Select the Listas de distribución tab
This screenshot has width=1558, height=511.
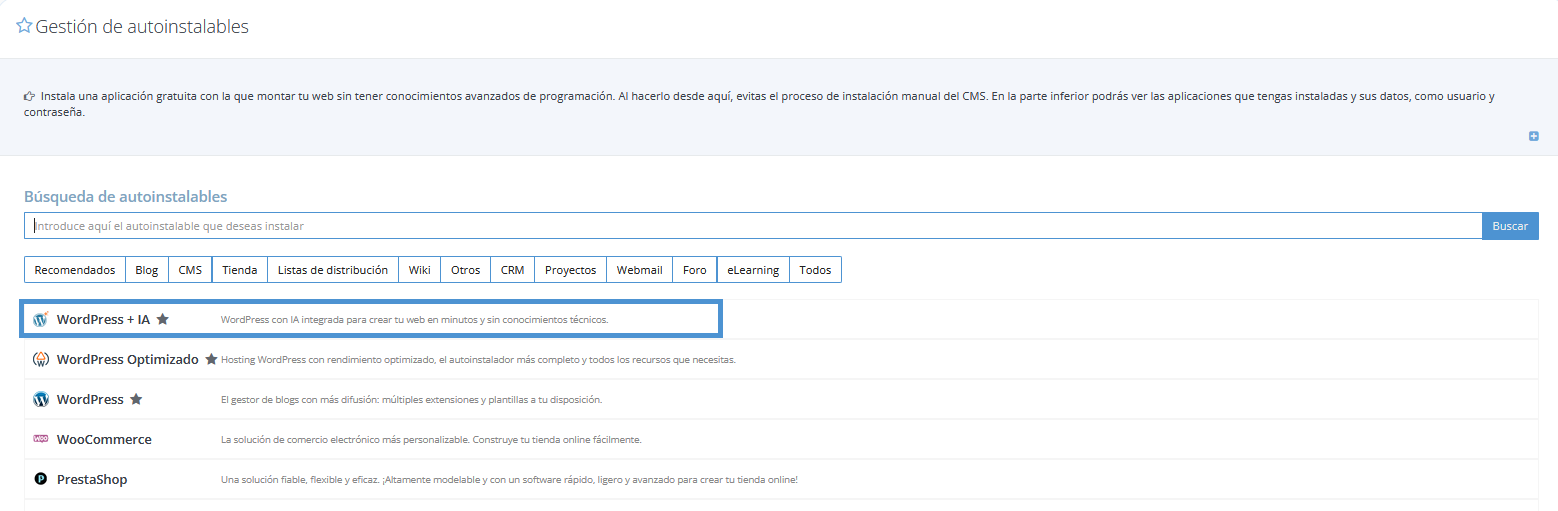pyautogui.click(x=333, y=270)
